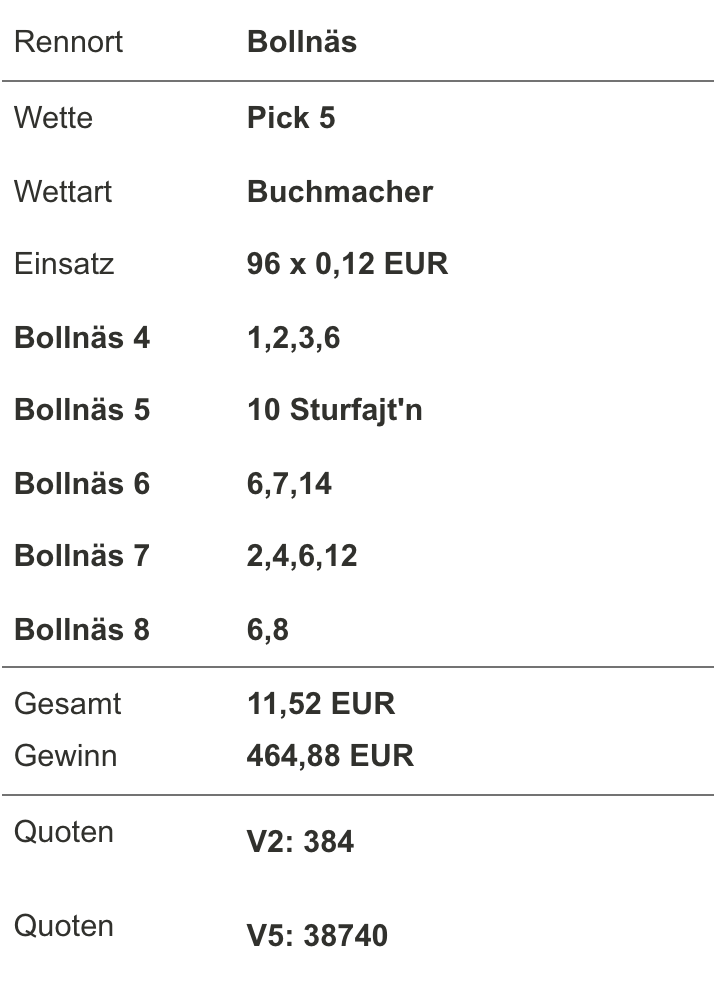This screenshot has width=714, height=998.
Task: Click the 10 Sturfajt'n horse selection
Action: [x=335, y=410]
